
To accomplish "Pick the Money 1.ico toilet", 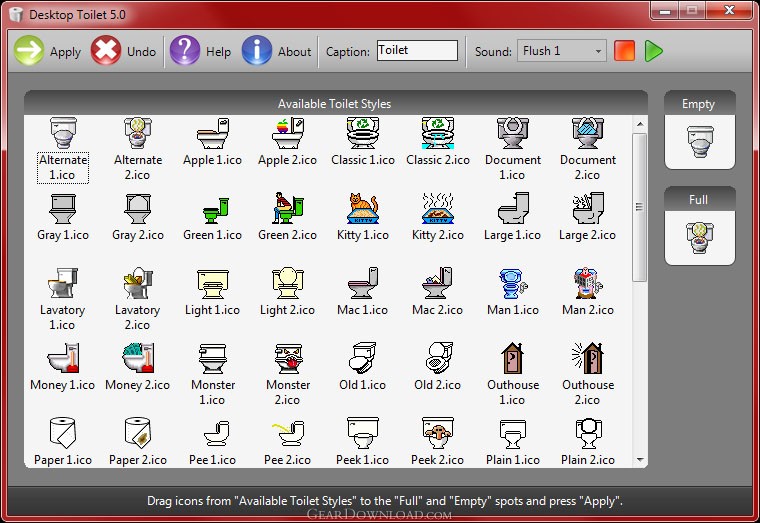I will [63, 358].
